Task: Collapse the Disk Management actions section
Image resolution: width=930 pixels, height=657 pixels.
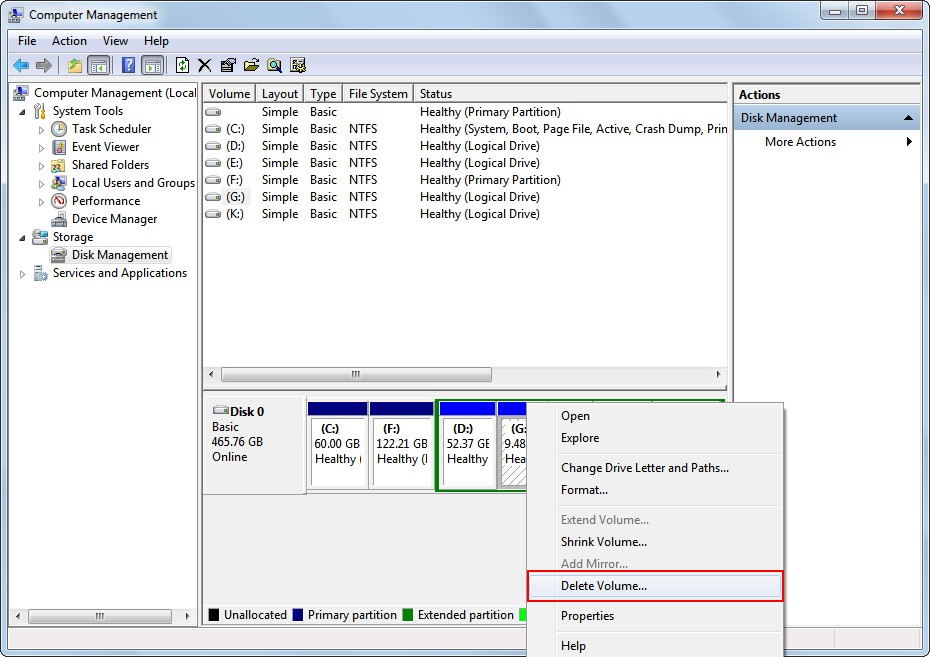Action: pos(908,118)
